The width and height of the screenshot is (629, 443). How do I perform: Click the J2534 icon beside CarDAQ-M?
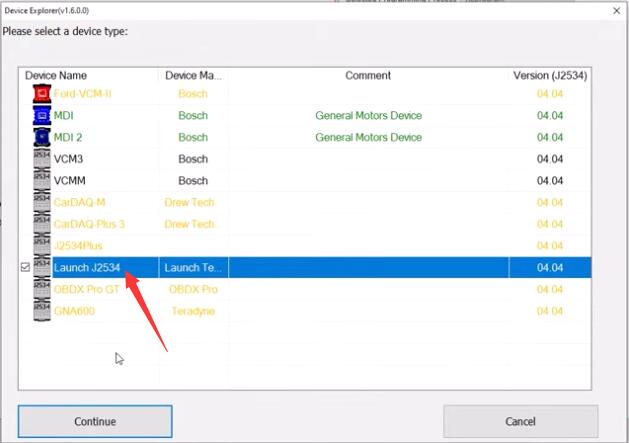click(x=42, y=202)
